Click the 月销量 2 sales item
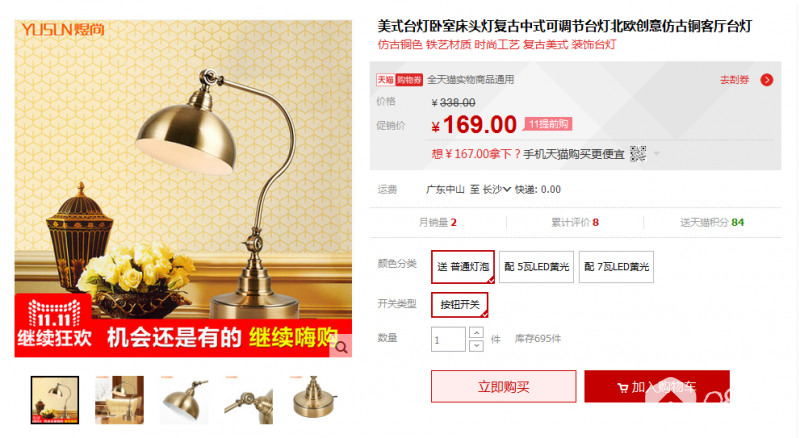800x438 pixels. (438, 223)
